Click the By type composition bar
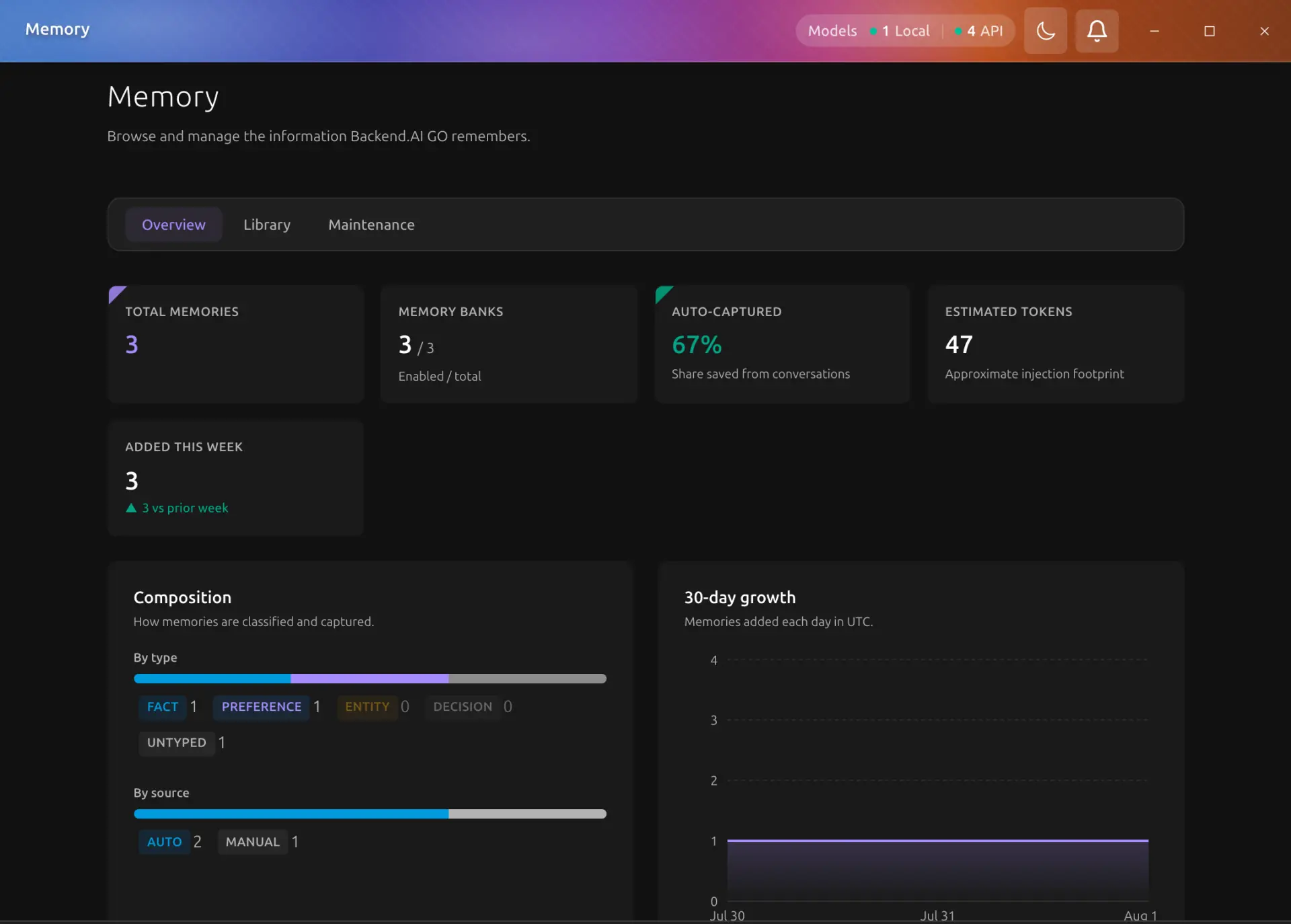1291x924 pixels. (370, 679)
